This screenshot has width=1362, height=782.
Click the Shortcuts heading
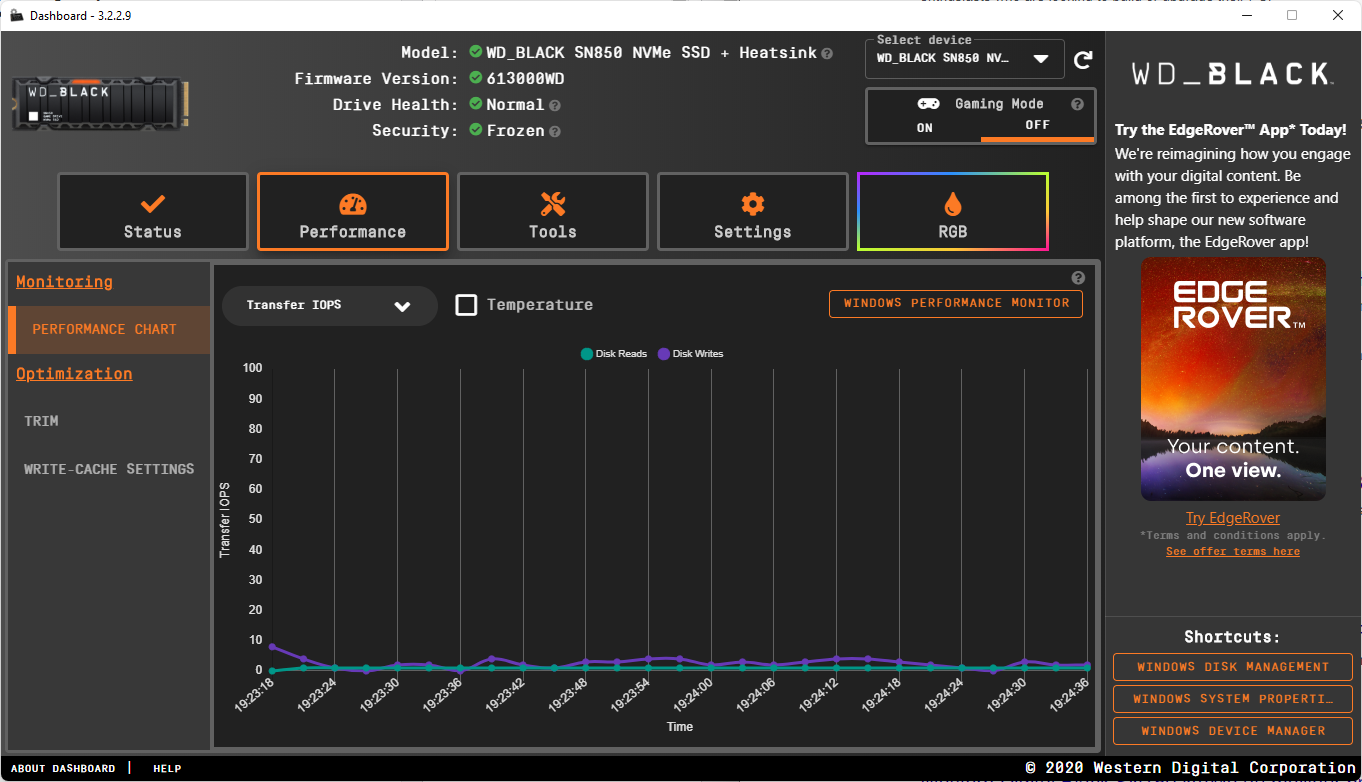1232,637
